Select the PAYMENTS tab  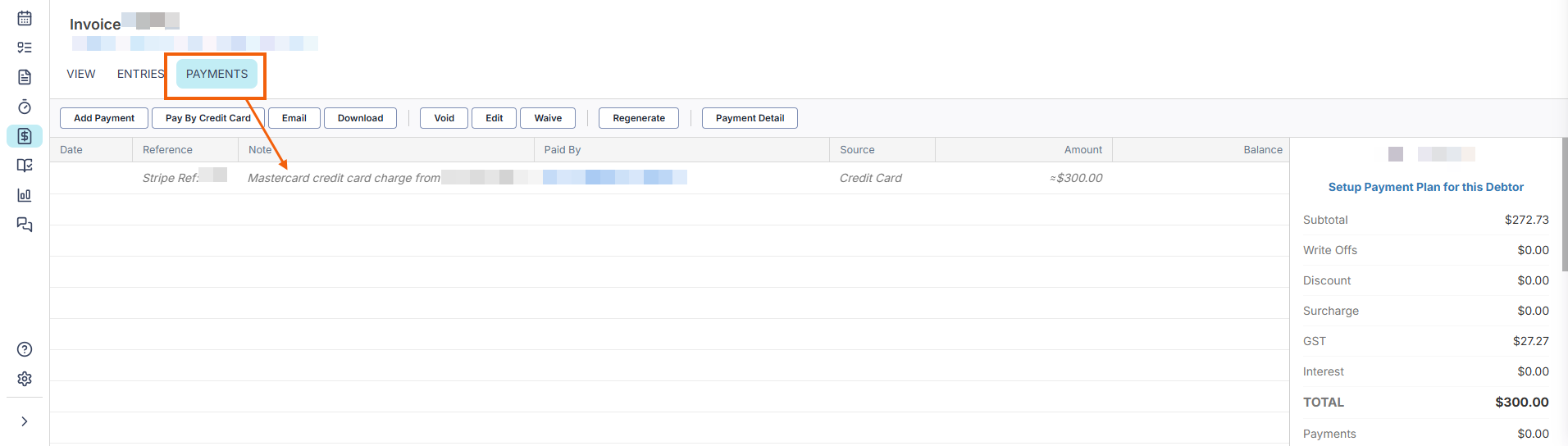pos(217,74)
